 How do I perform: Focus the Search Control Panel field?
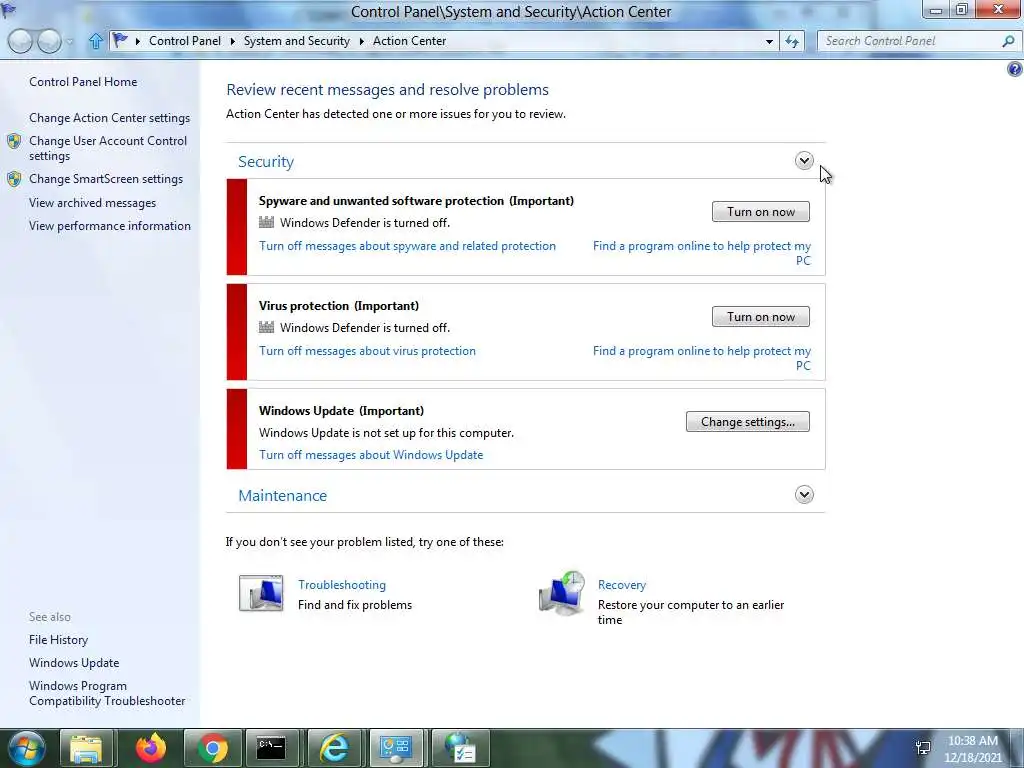[x=910, y=41]
